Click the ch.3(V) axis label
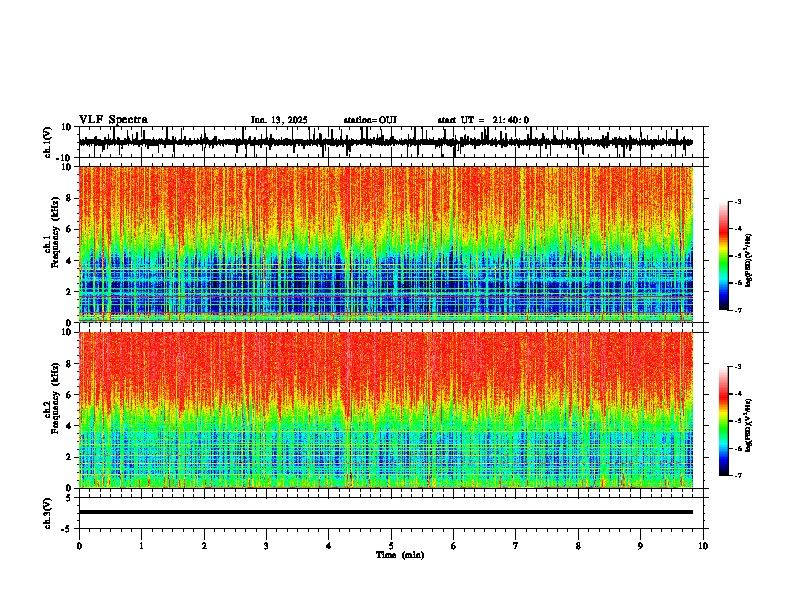Viewport: 792px width, 612px height. 48,514
